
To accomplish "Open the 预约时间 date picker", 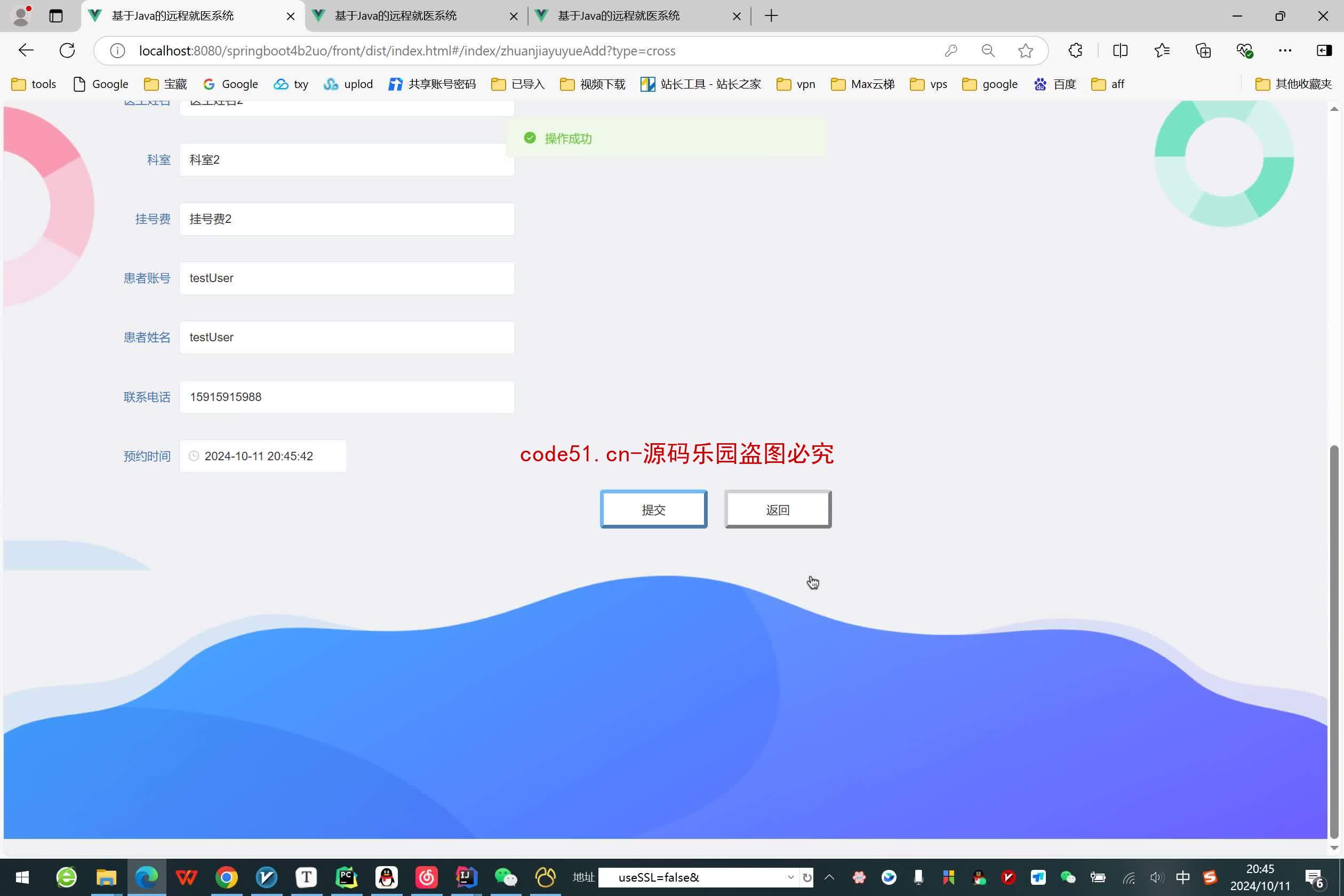I will pos(263,456).
